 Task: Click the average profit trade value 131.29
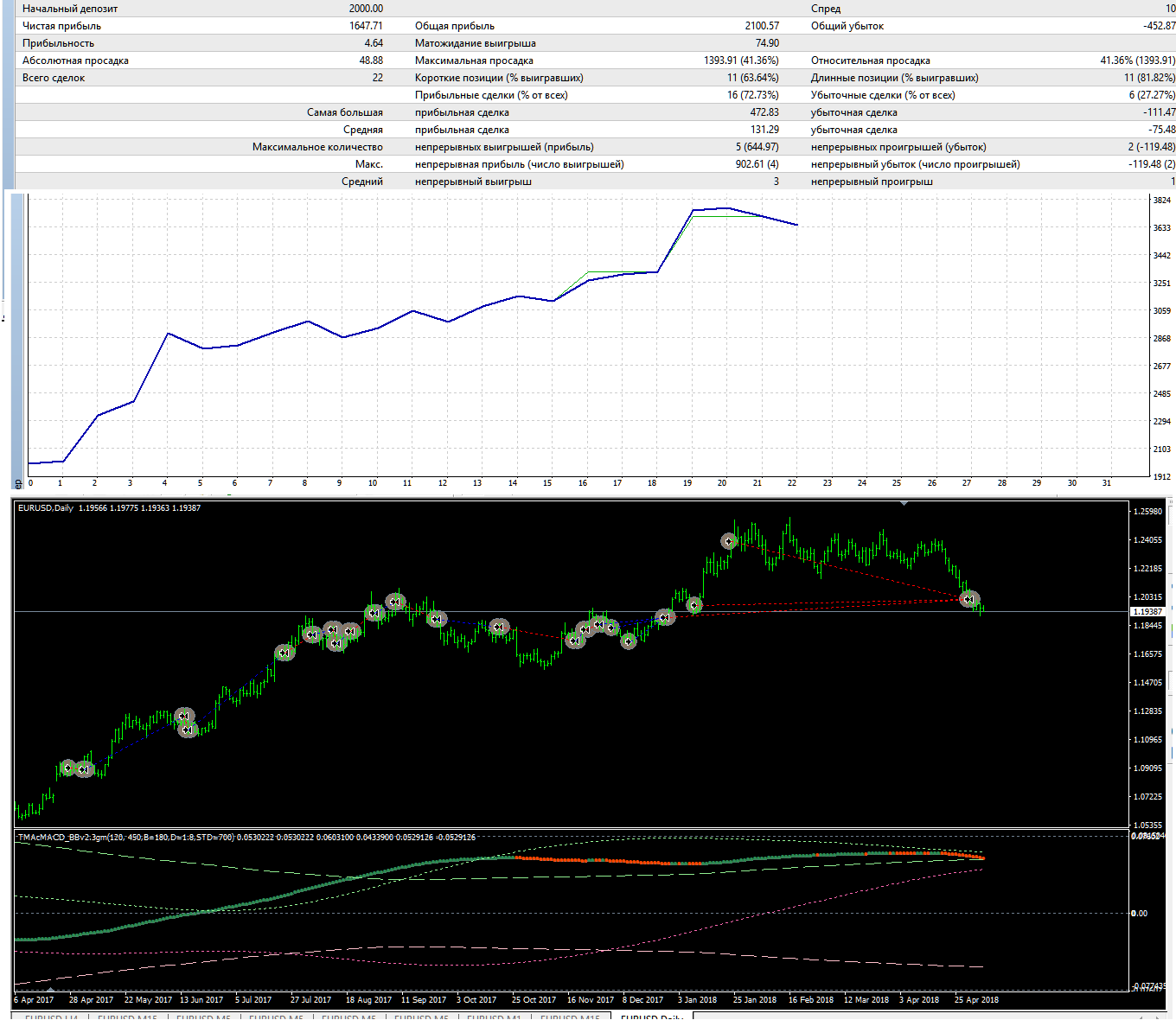[764, 130]
